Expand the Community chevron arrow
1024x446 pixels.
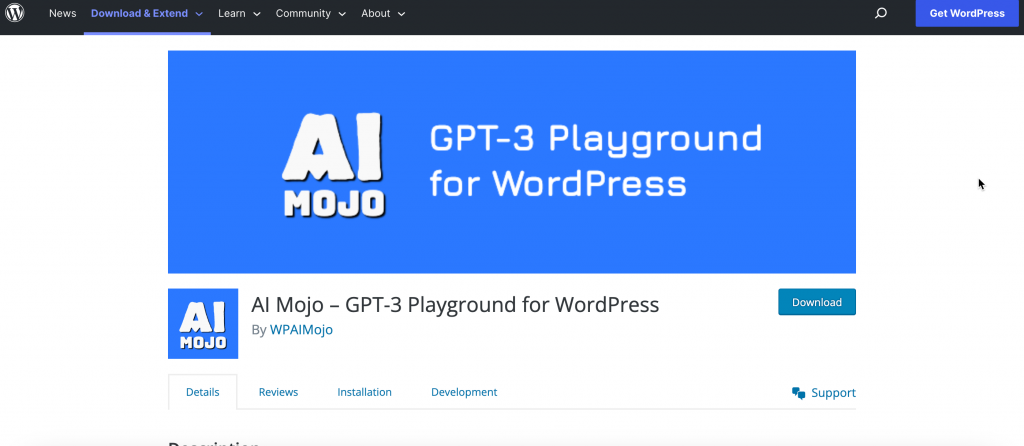[342, 14]
